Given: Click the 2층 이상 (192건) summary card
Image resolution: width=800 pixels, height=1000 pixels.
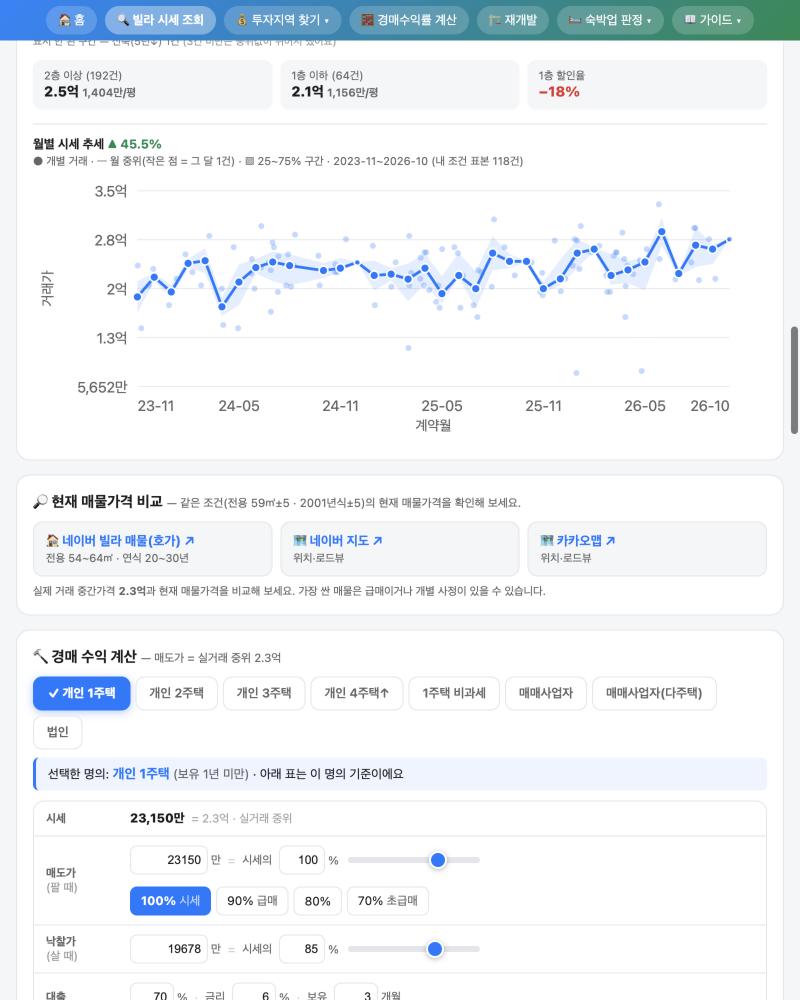Looking at the screenshot, I should (x=152, y=84).
